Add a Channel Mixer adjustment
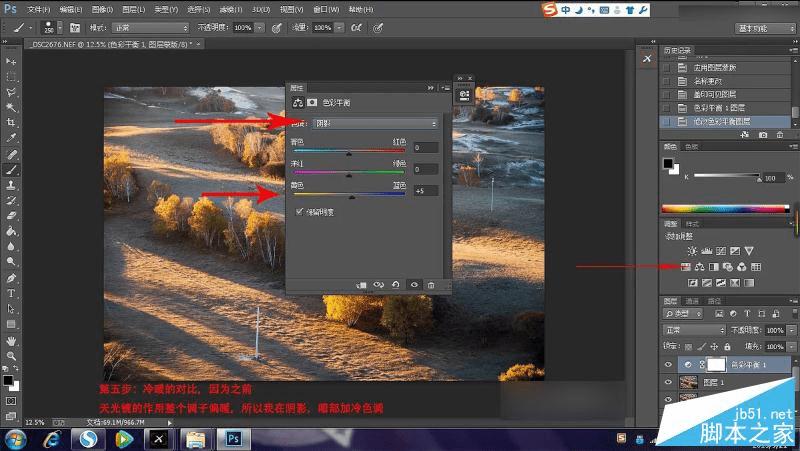Viewport: 800px width, 451px height. coord(742,267)
